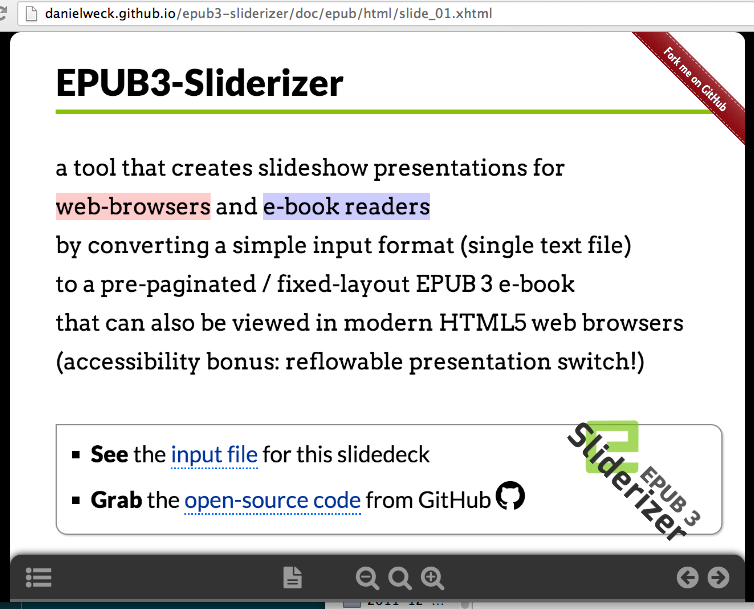Click the bold word 'Grab'
Image resolution: width=754 pixels, height=609 pixels.
(116, 500)
